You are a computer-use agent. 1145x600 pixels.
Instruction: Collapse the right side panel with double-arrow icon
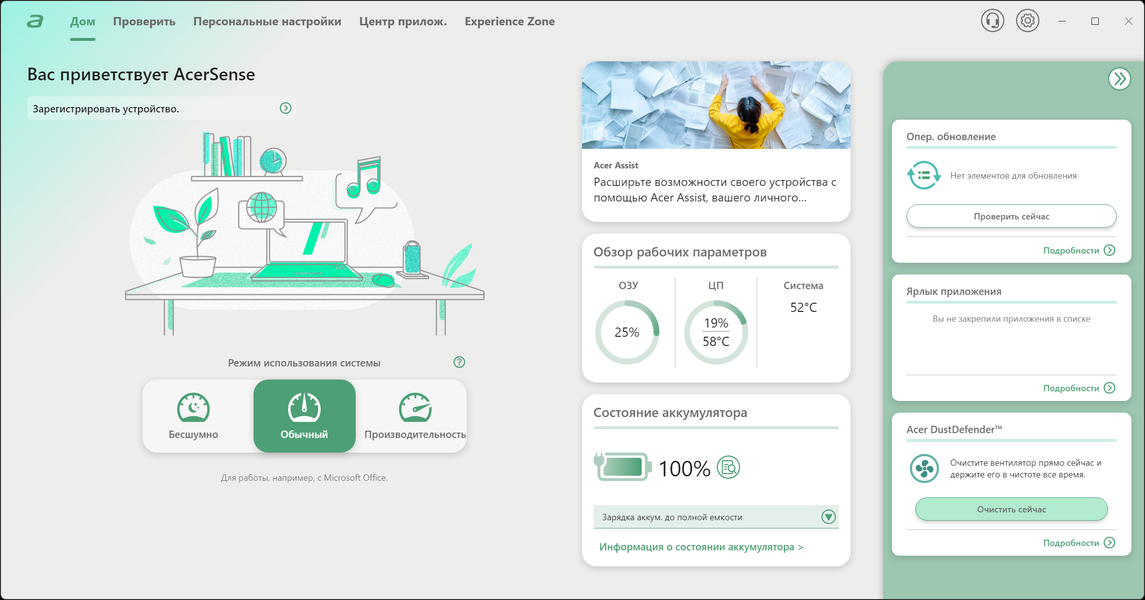tap(1119, 78)
